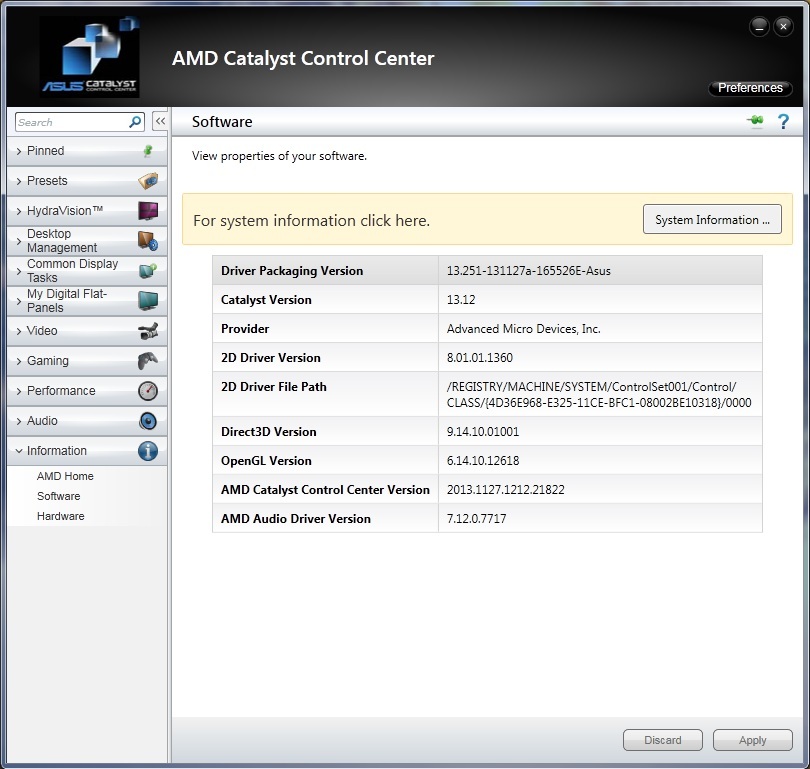Click the Common Display Tasks icon
810x769 pixels.
(148, 271)
